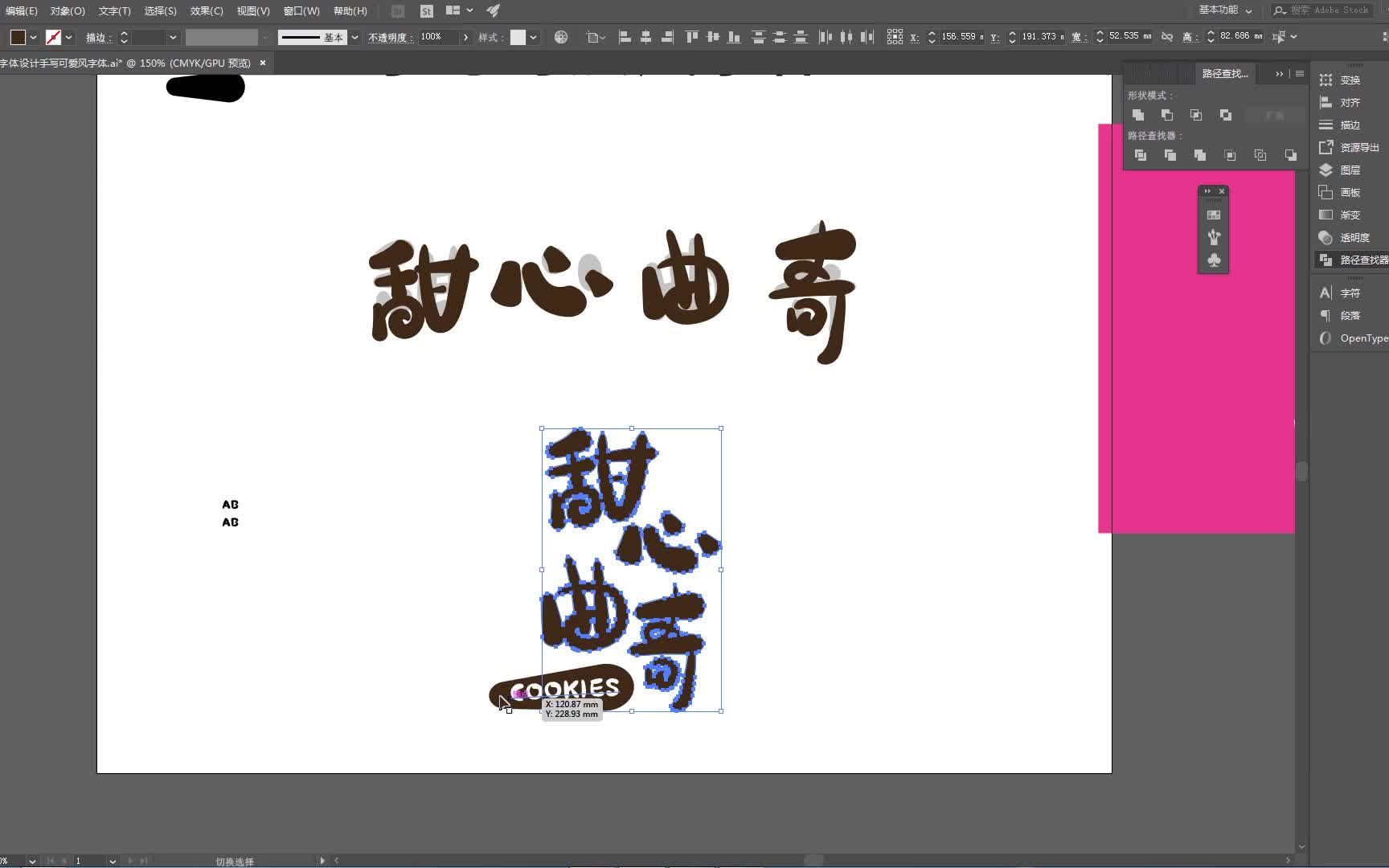
Task: Open the 样式 (Style) dropdown
Action: point(531,37)
